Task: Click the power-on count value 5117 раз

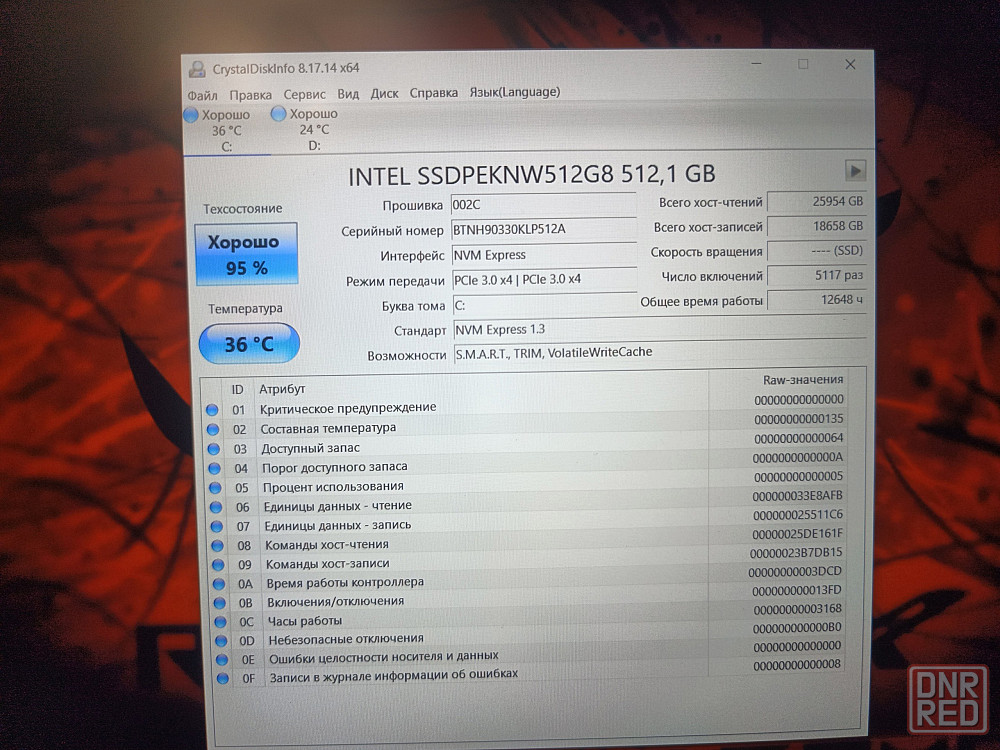Action: point(817,276)
